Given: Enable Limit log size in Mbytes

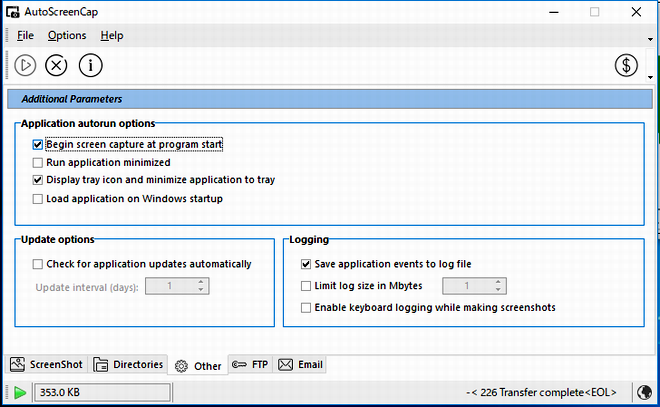Looking at the screenshot, I should 306,286.
